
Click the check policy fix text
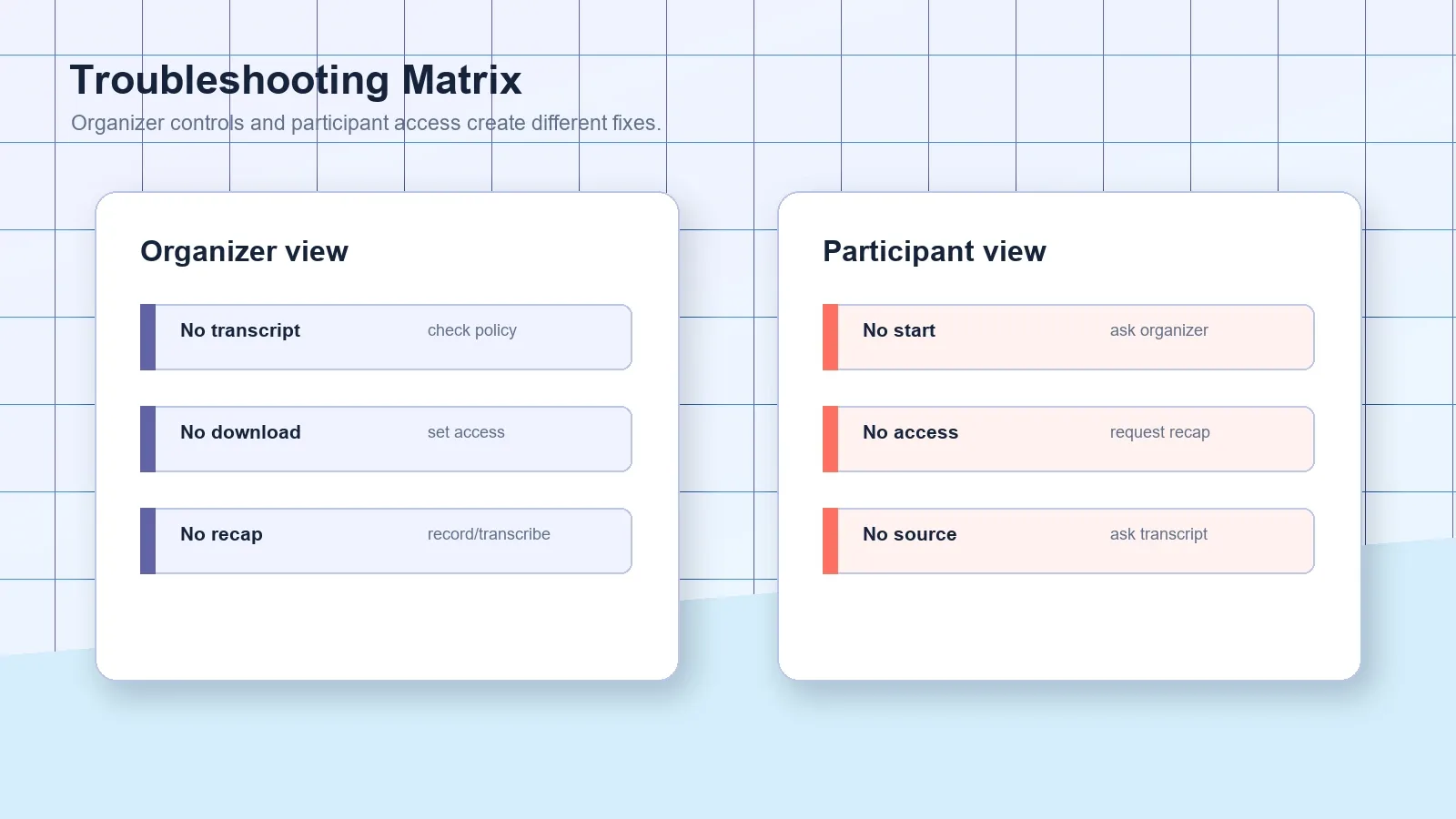(x=472, y=330)
